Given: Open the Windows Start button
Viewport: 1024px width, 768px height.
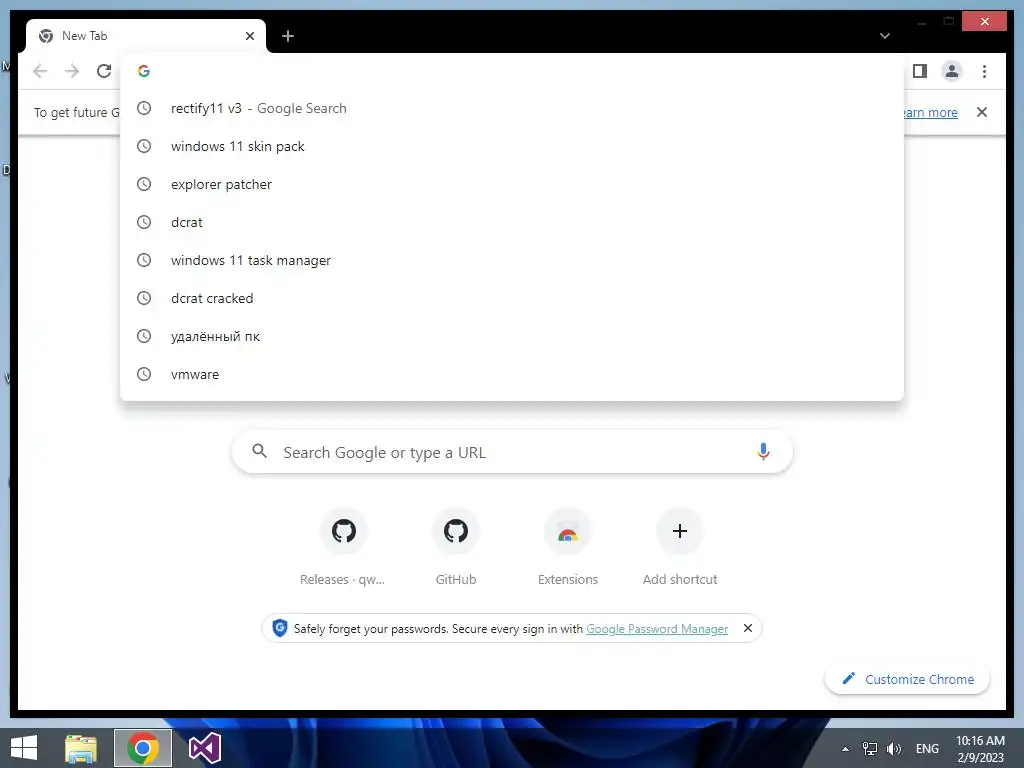Looking at the screenshot, I should (x=24, y=748).
